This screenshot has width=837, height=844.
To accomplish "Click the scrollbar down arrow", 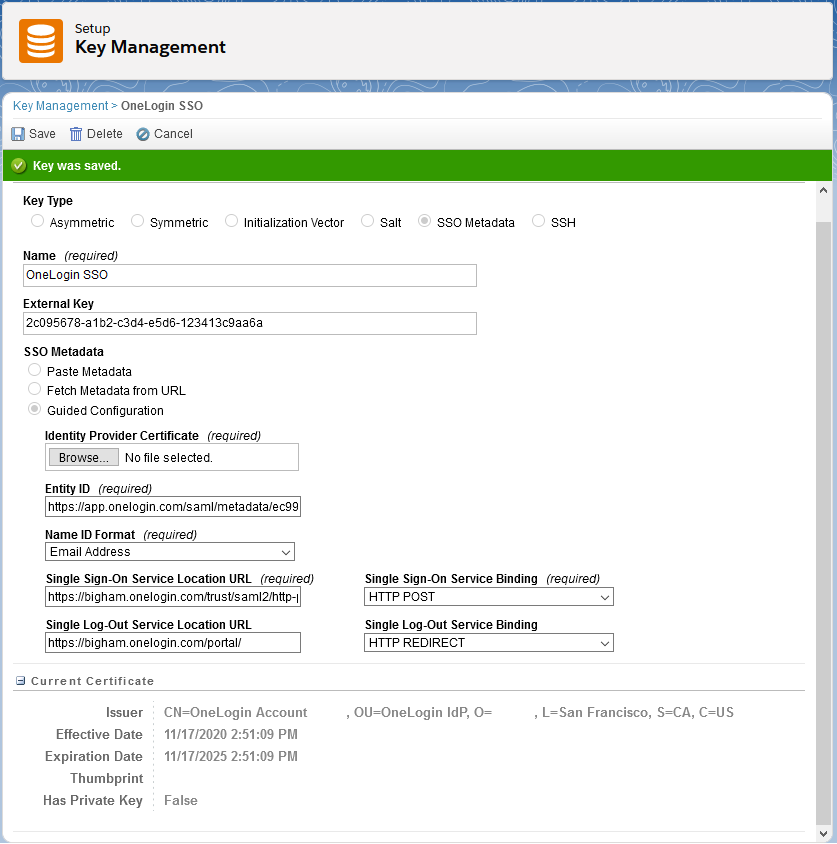I will [824, 833].
